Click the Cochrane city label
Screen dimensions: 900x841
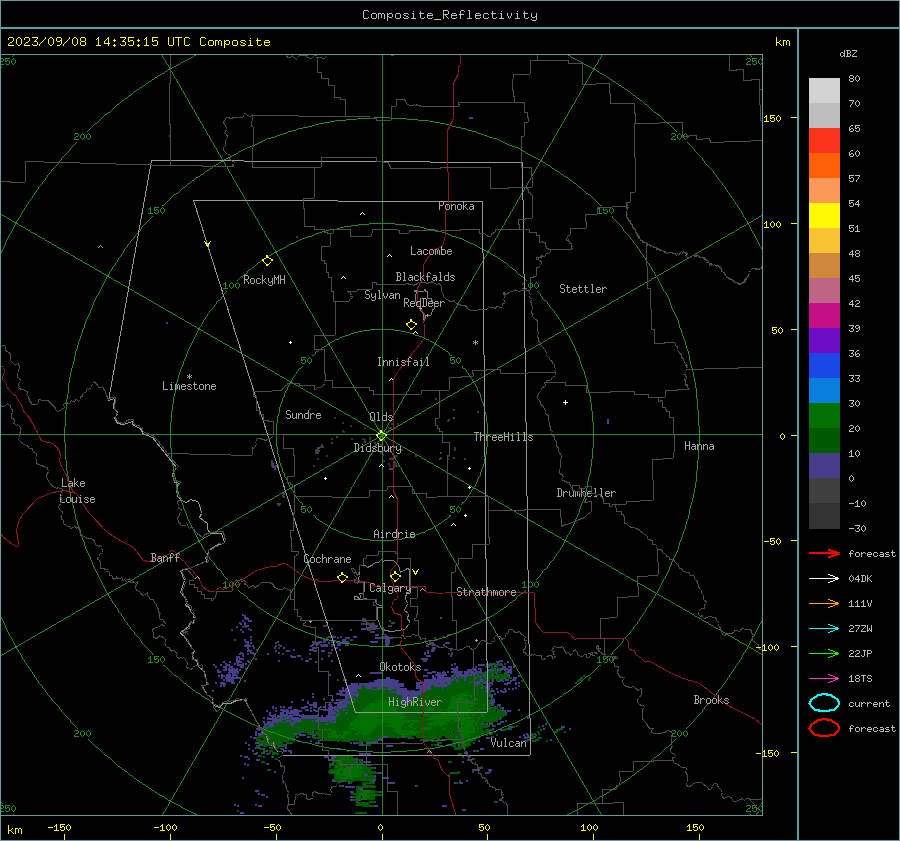point(327,559)
